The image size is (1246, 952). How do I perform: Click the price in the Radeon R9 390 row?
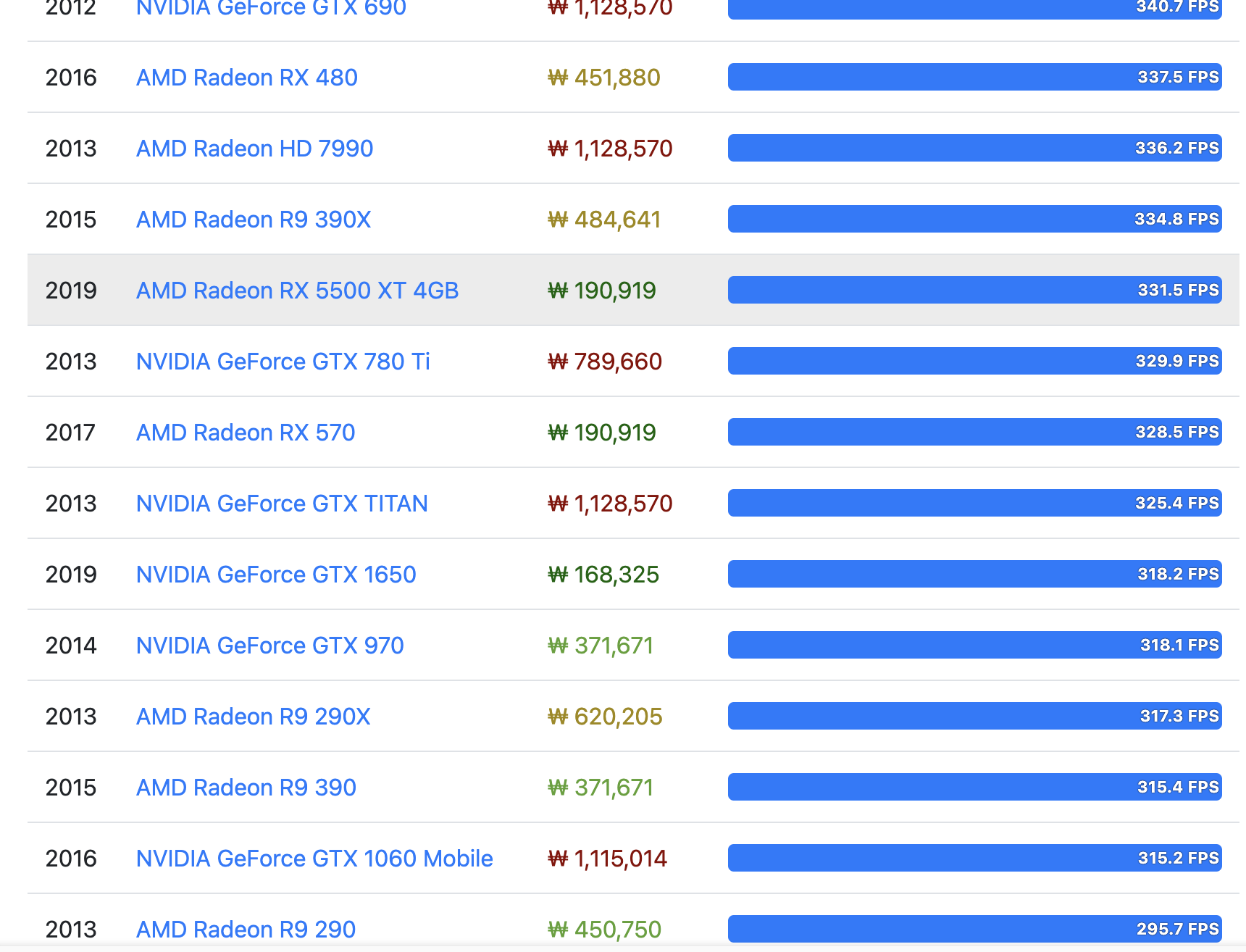(x=601, y=788)
